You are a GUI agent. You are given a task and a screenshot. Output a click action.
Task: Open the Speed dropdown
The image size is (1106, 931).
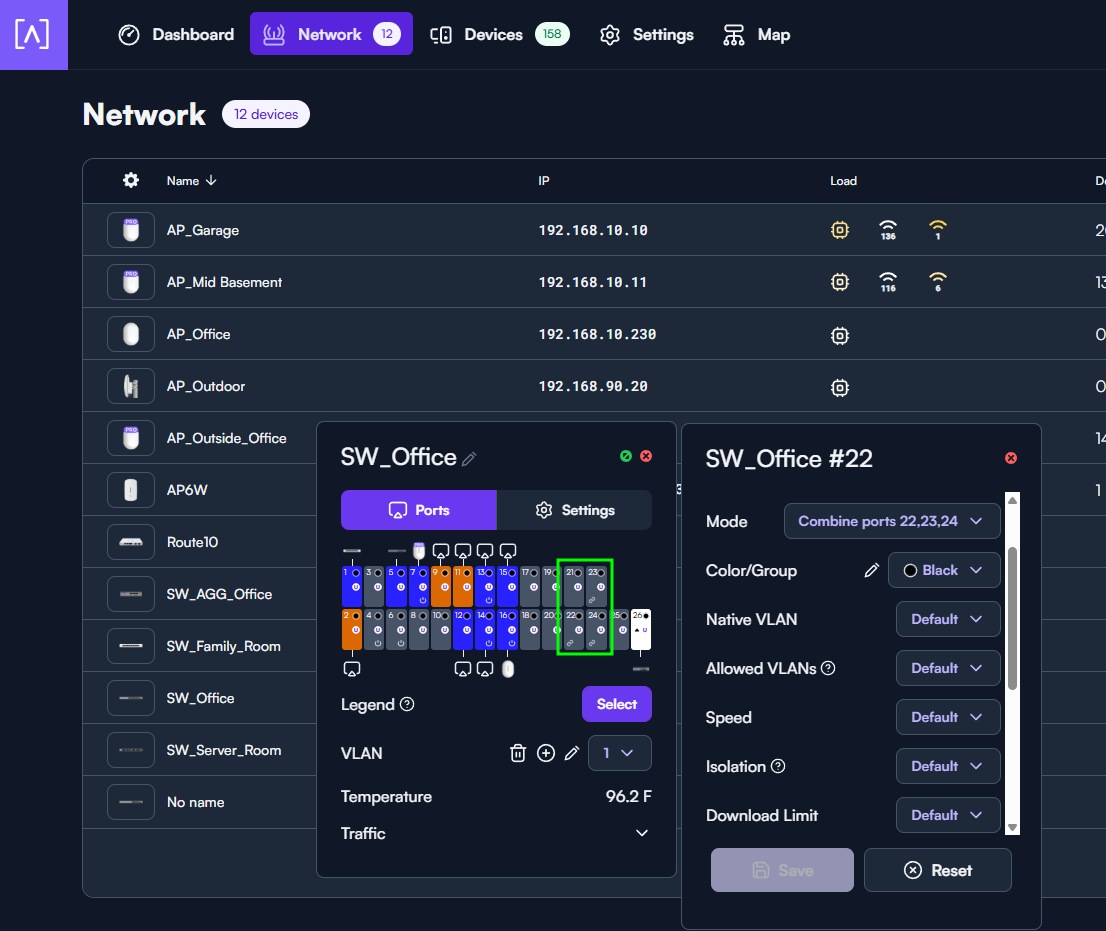(947, 717)
